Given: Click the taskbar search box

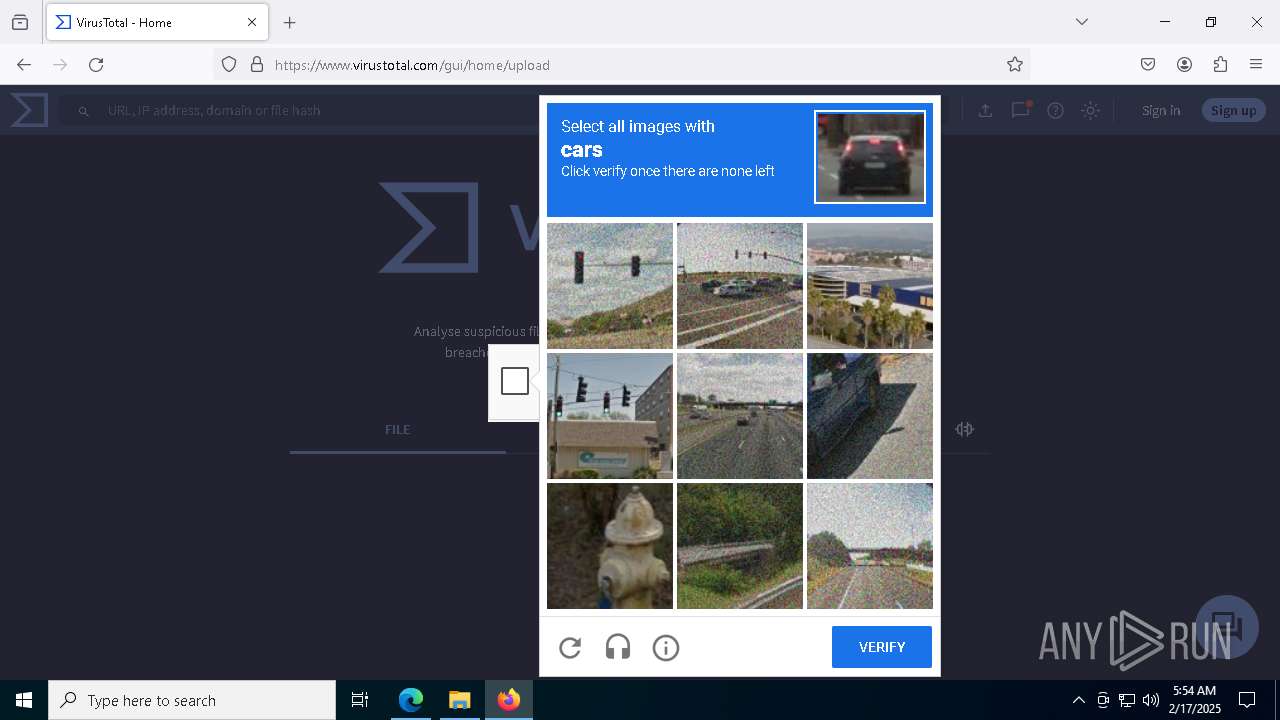Looking at the screenshot, I should click(192, 700).
